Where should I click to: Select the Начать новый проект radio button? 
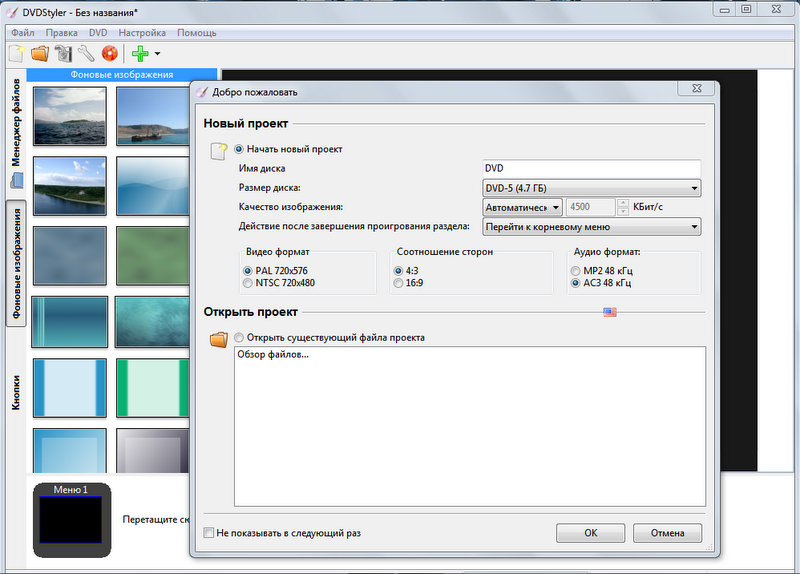tap(238, 149)
